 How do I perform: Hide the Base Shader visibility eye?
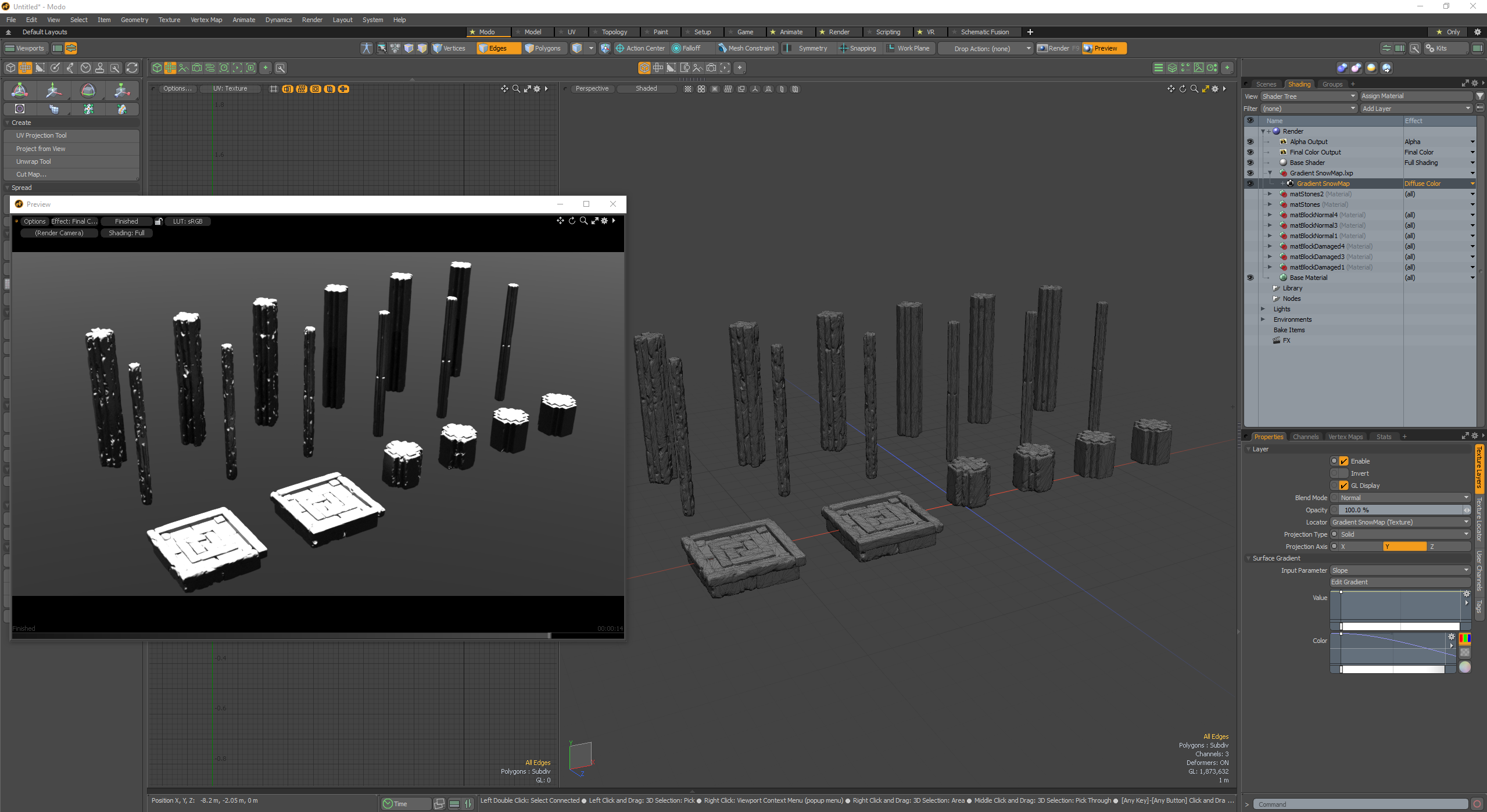click(x=1250, y=163)
